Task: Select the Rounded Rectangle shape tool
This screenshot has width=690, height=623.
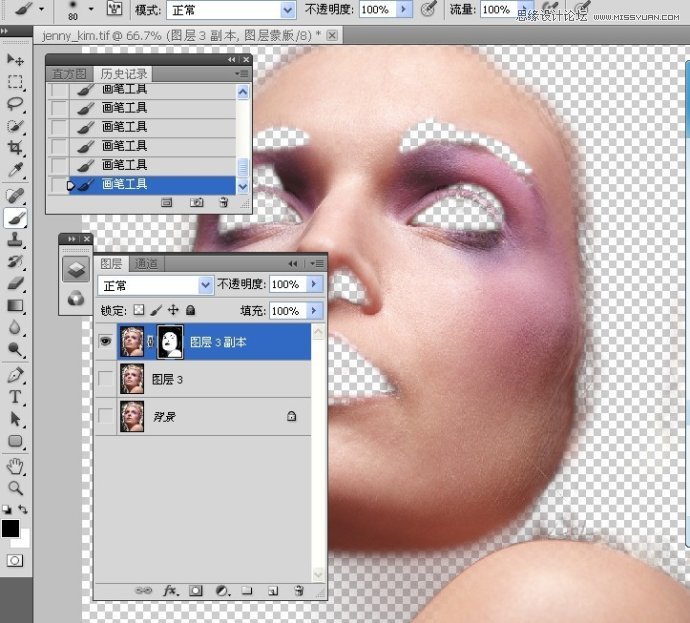Action: coord(15,441)
